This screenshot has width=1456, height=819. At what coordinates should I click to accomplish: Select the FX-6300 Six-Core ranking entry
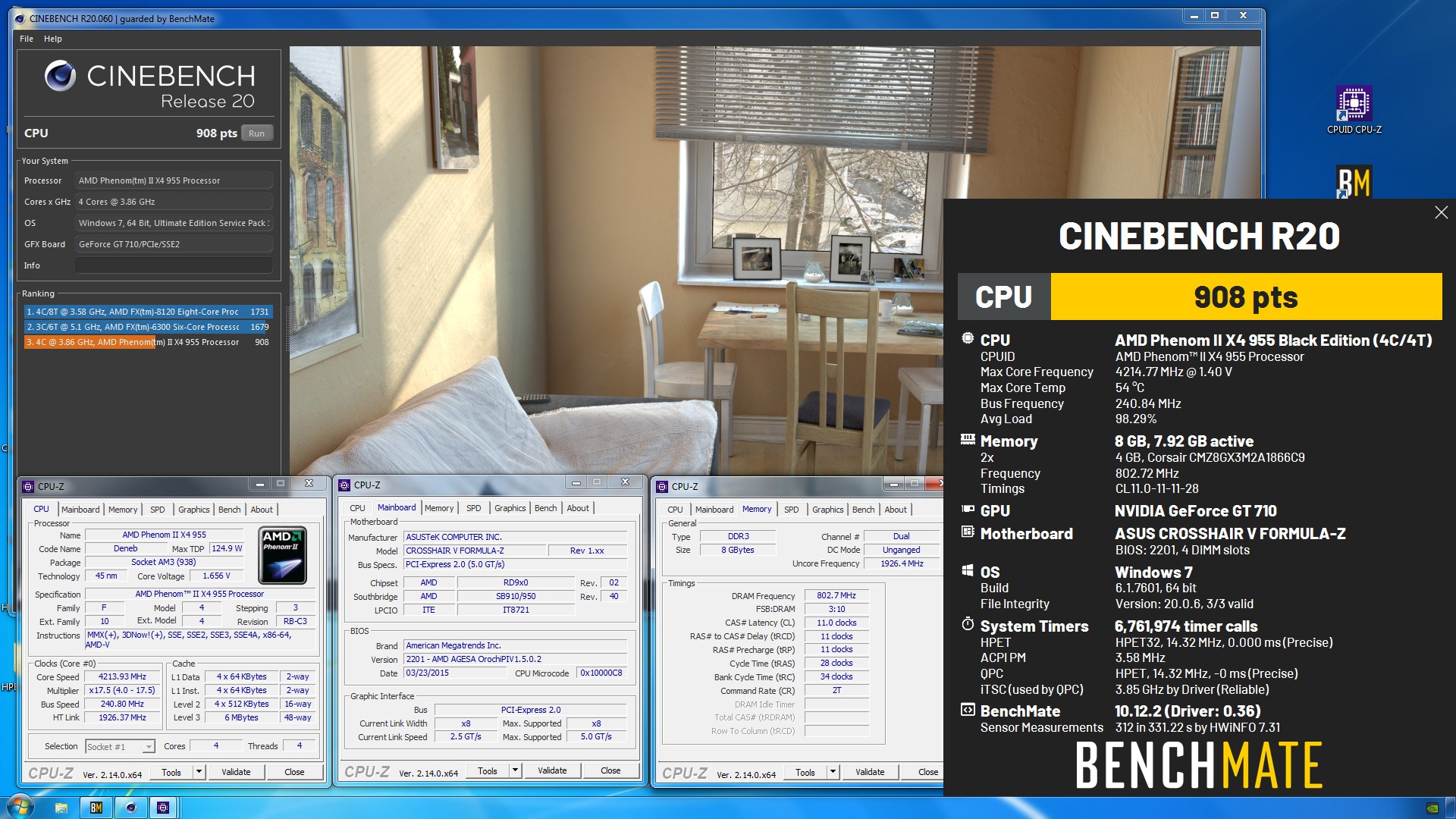[x=148, y=327]
